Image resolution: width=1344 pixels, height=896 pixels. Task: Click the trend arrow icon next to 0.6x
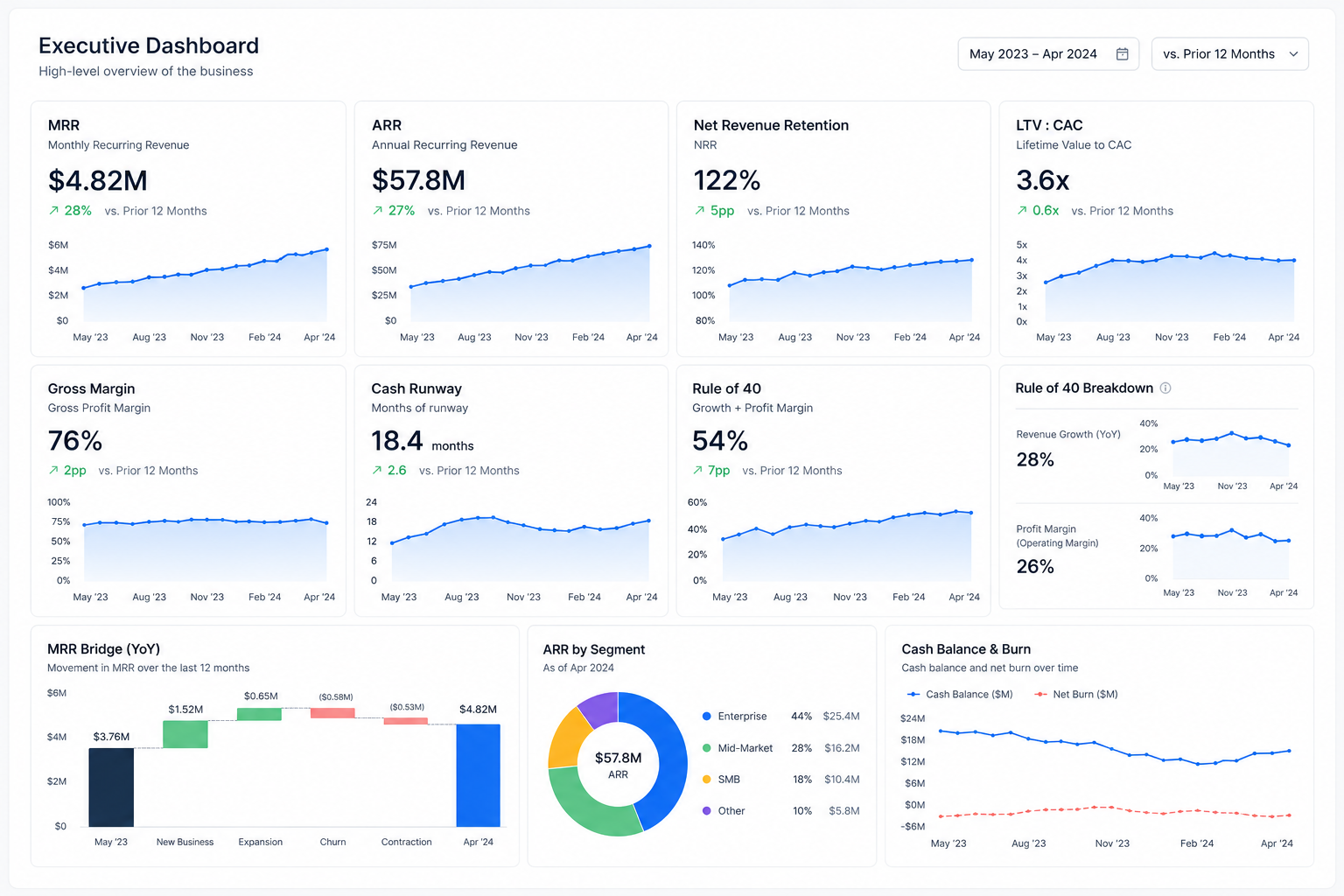point(1022,211)
